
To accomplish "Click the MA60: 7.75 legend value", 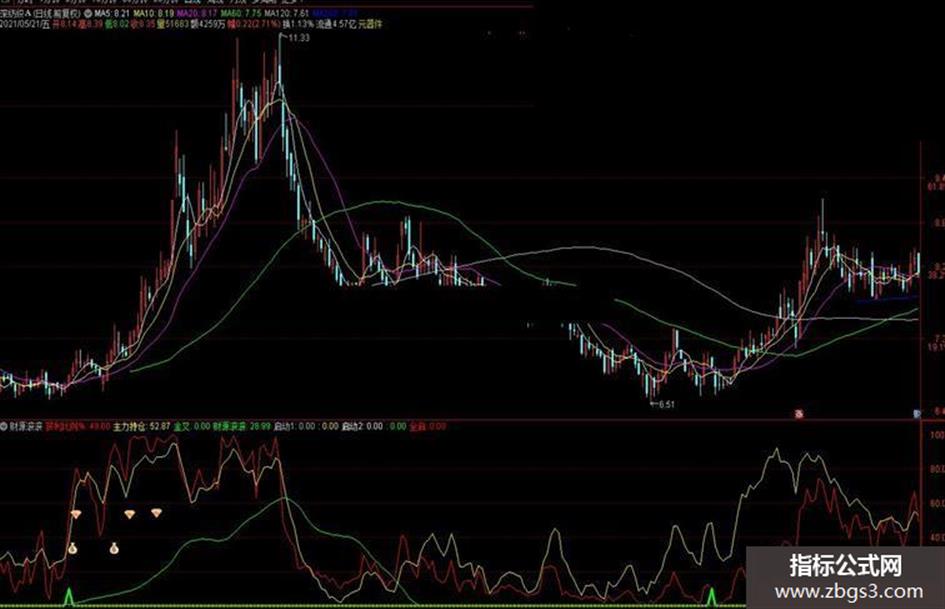I will 242,13.
